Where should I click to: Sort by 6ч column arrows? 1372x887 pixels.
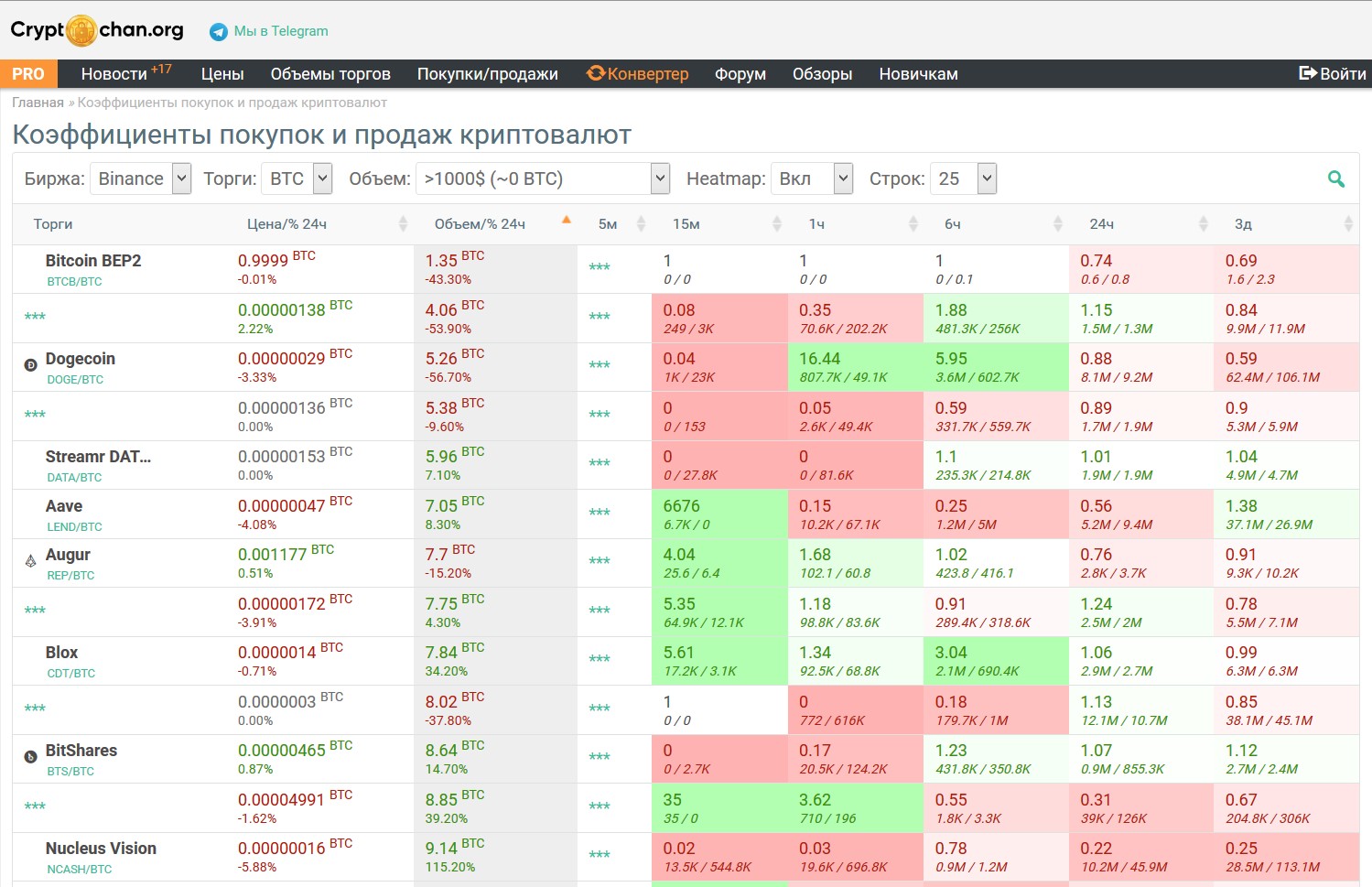pos(1058,224)
